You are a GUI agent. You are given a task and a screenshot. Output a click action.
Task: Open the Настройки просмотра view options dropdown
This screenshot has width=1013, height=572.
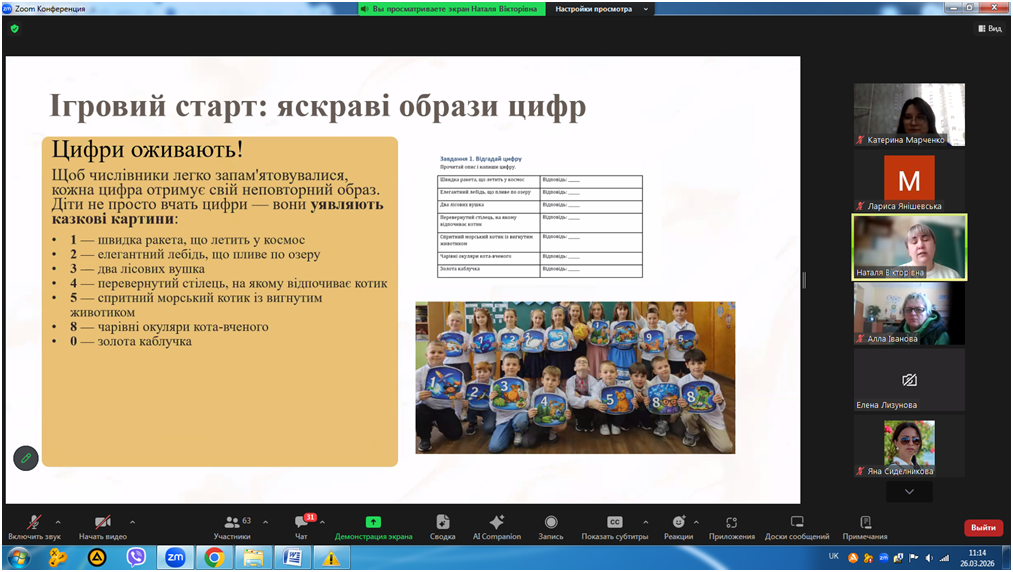(601, 9)
